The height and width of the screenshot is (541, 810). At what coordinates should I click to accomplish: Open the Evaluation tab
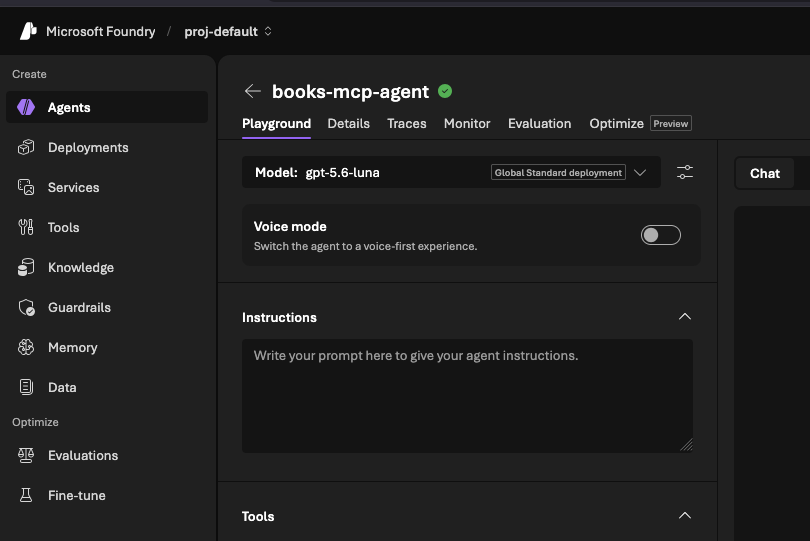click(539, 123)
